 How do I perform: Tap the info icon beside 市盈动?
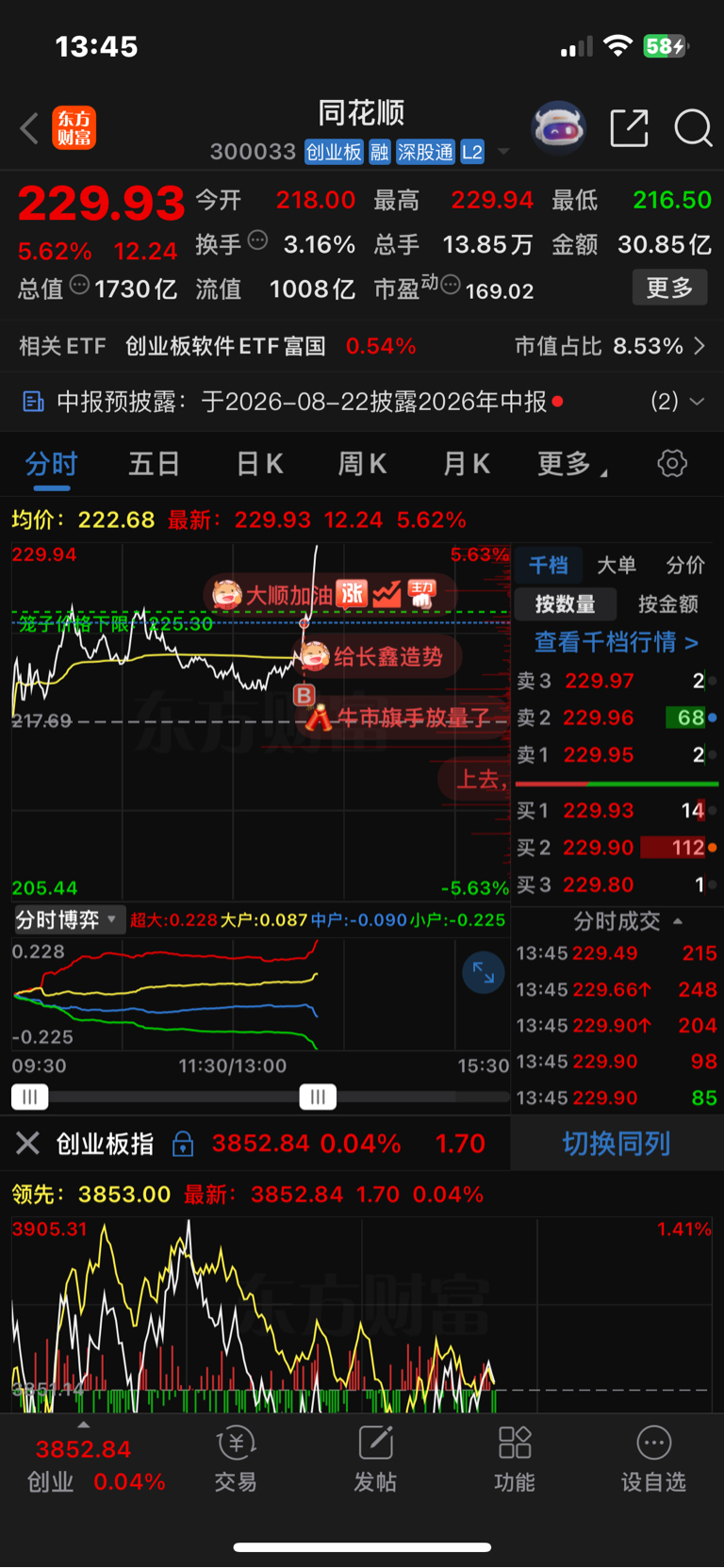[x=451, y=285]
